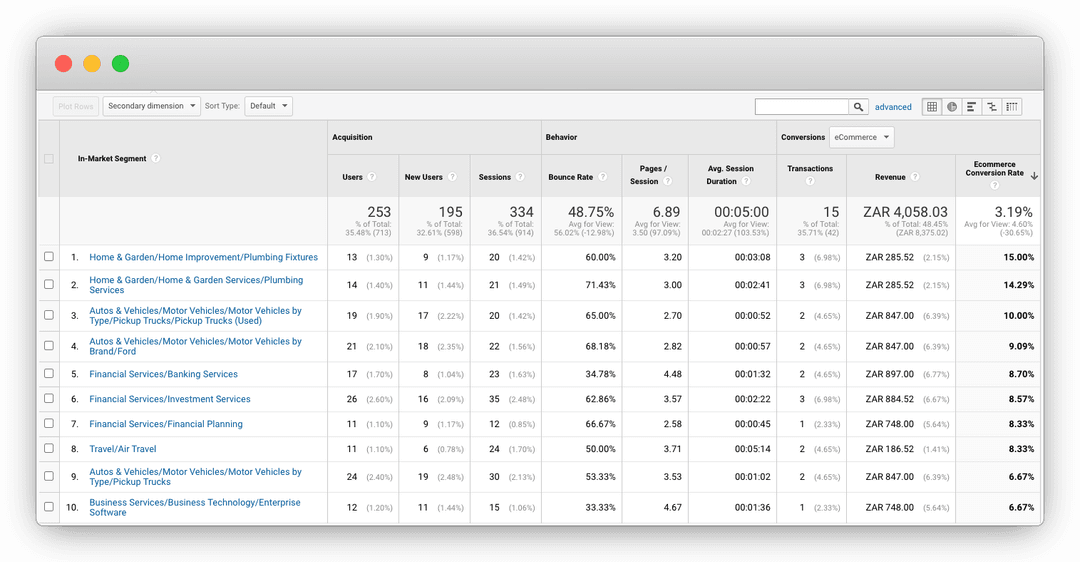Maximize the window with the green button
Screen dimensions: 1080x562
(x=121, y=63)
